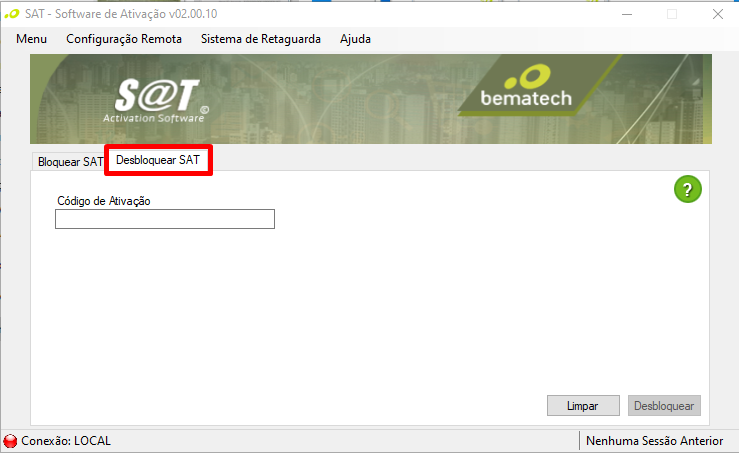This screenshot has width=739, height=453.
Task: Focus the Código de Ativação input field
Action: point(165,219)
